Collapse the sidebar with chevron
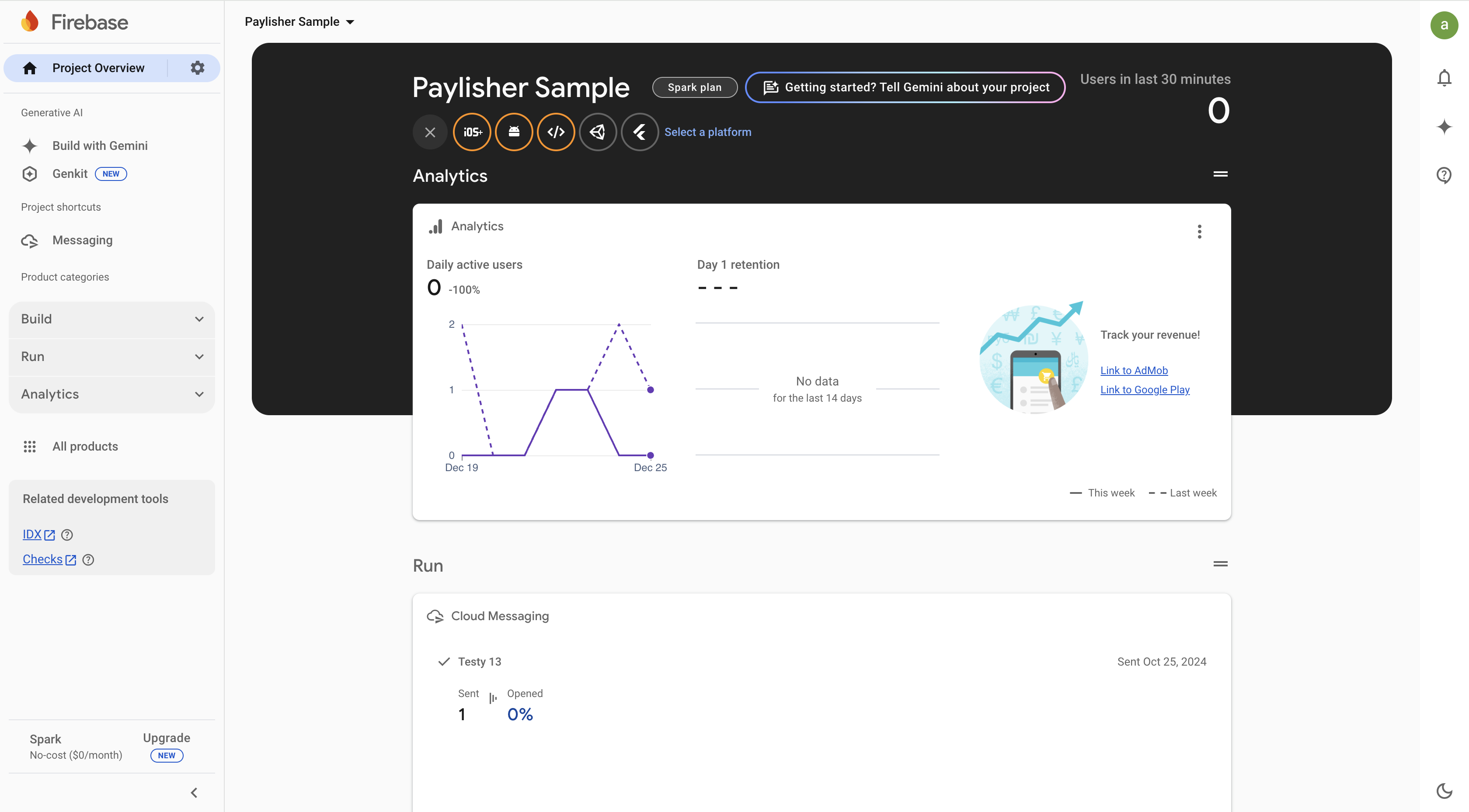The height and width of the screenshot is (812, 1469). [194, 793]
